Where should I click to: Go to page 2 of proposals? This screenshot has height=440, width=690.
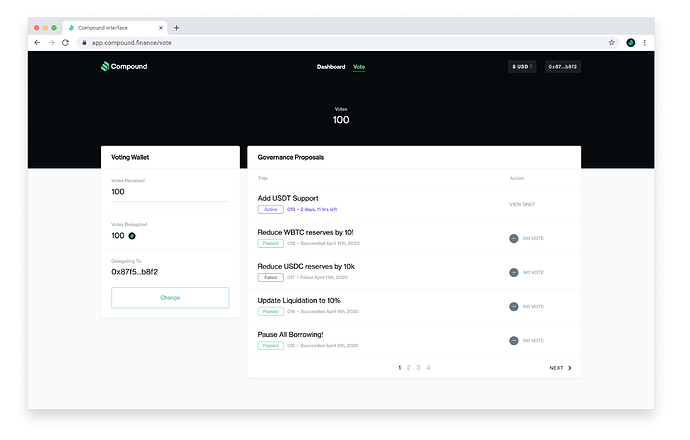409,368
